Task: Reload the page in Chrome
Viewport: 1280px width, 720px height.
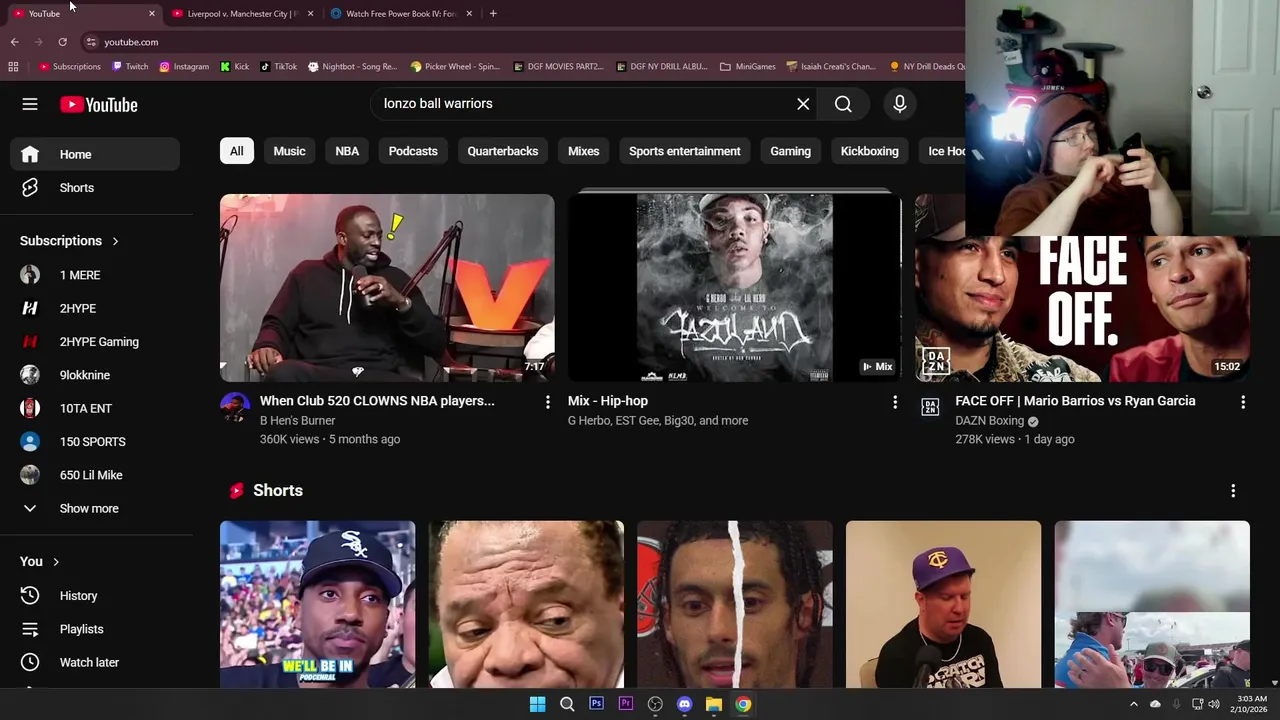Action: click(62, 42)
